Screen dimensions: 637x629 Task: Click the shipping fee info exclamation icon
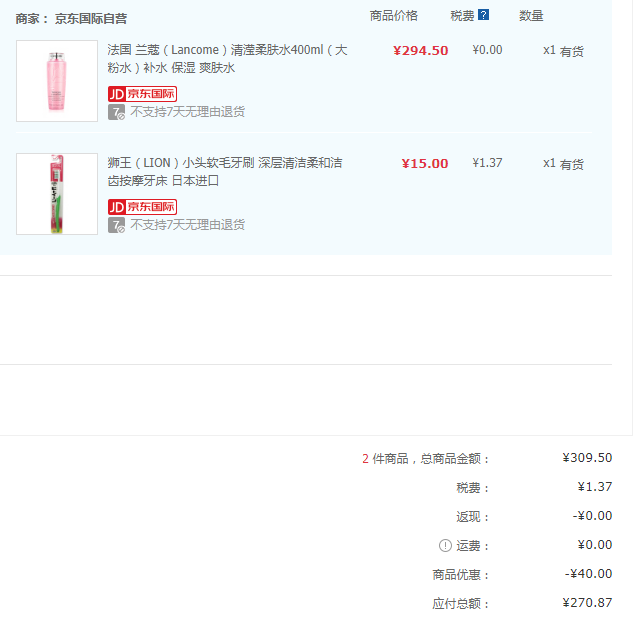coord(445,545)
